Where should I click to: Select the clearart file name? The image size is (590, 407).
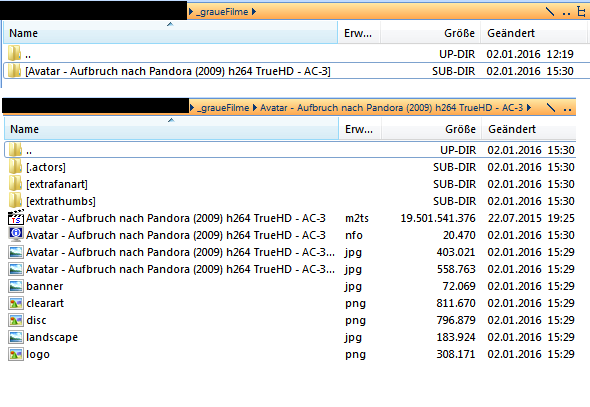(45, 303)
